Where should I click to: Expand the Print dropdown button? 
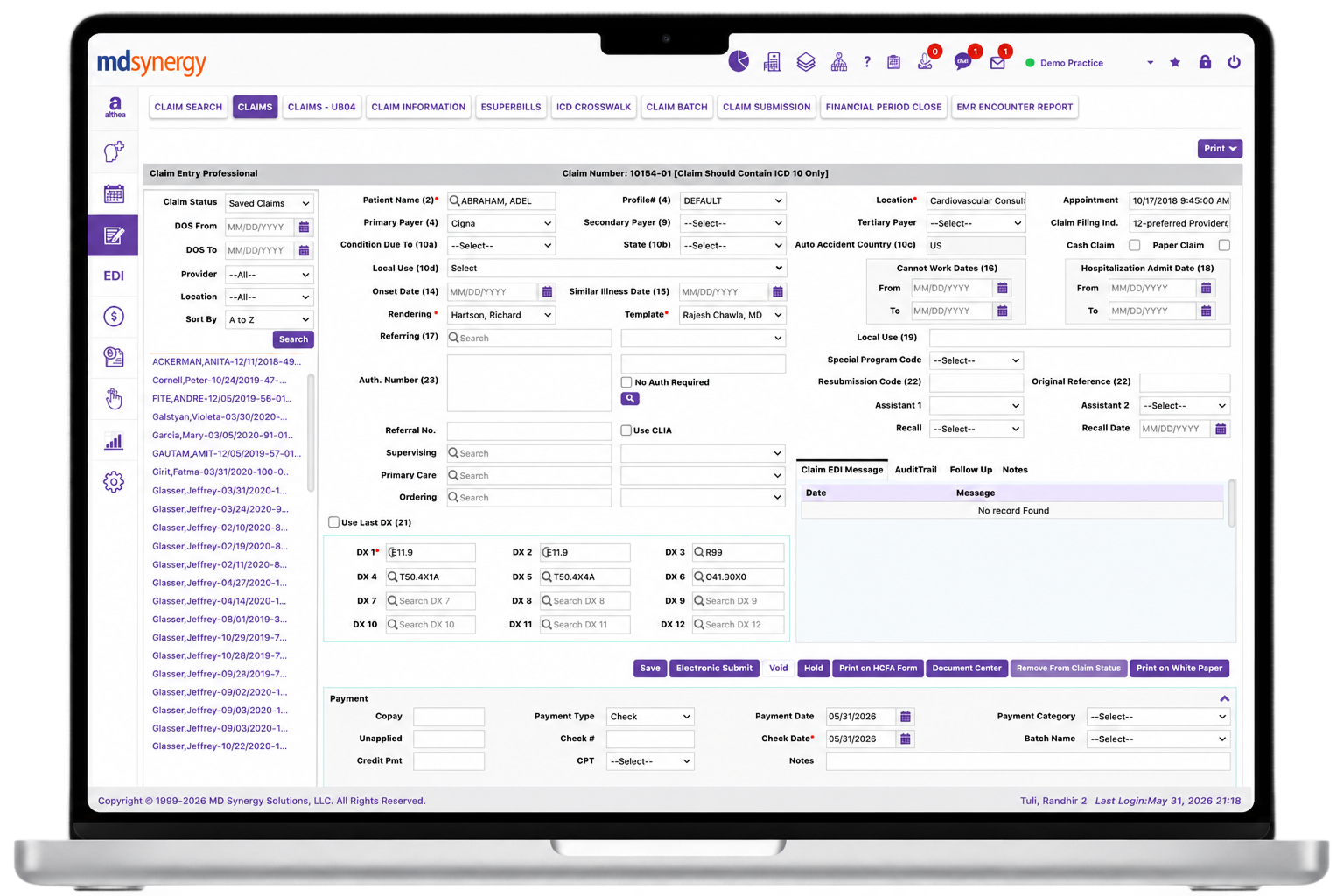(1220, 149)
